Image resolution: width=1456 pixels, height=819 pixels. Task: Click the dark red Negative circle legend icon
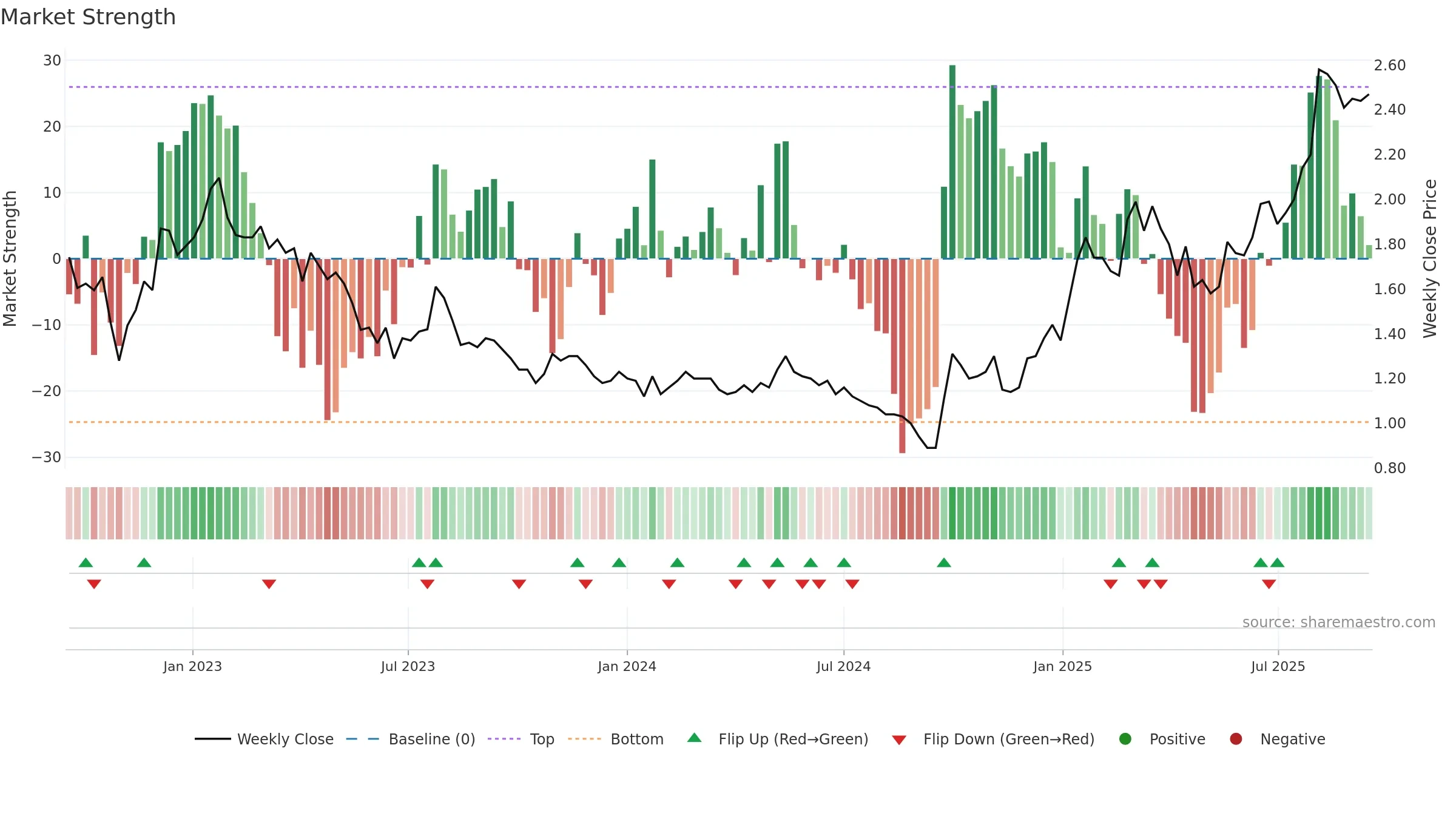(x=1236, y=739)
